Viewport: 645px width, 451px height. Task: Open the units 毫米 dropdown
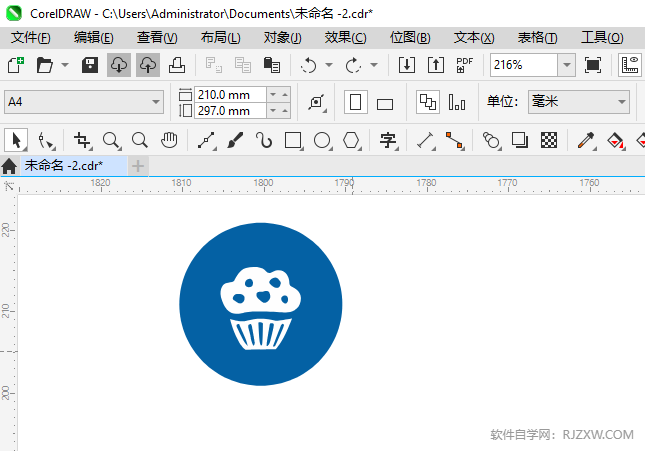coord(579,102)
